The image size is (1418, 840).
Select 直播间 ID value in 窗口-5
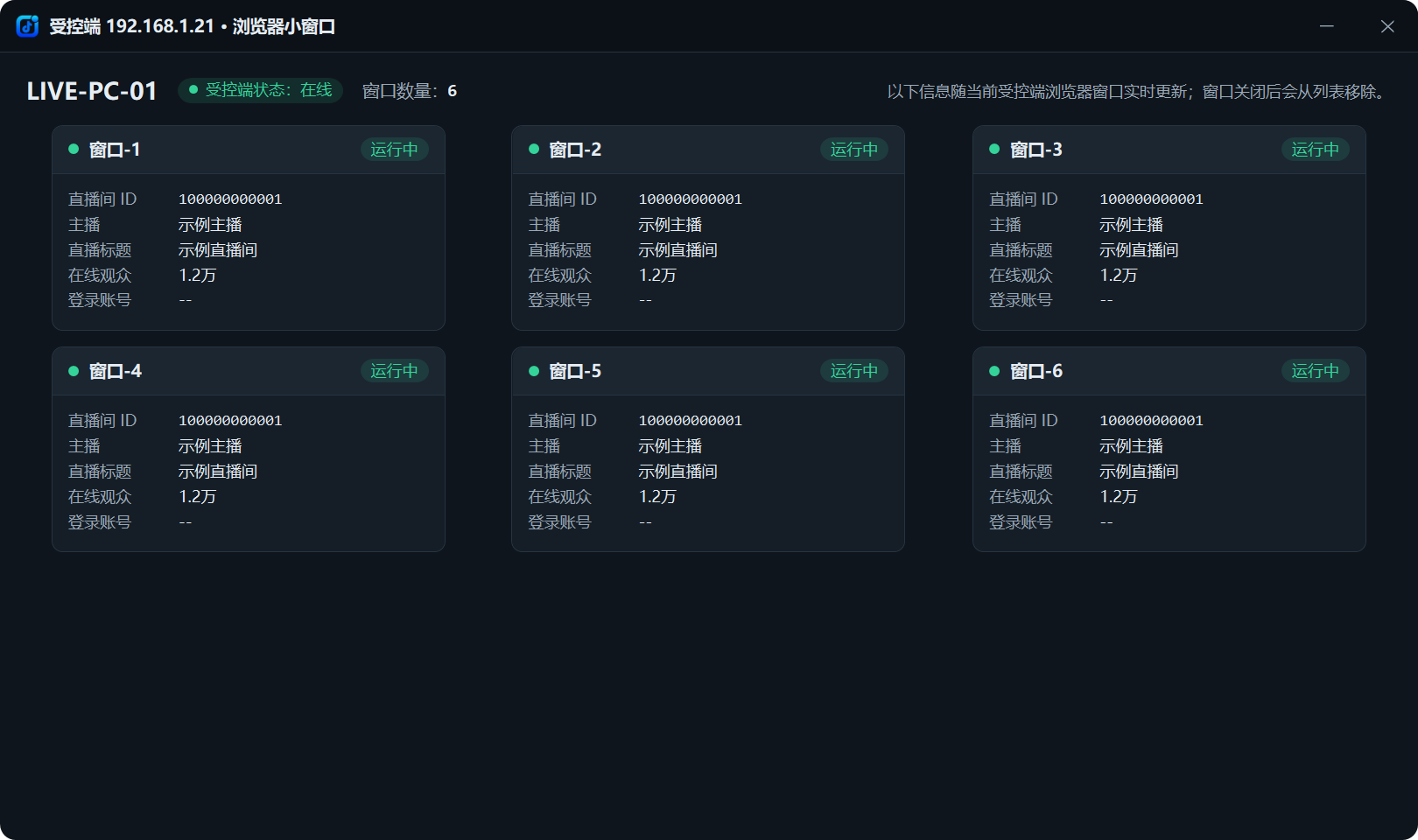click(x=691, y=421)
